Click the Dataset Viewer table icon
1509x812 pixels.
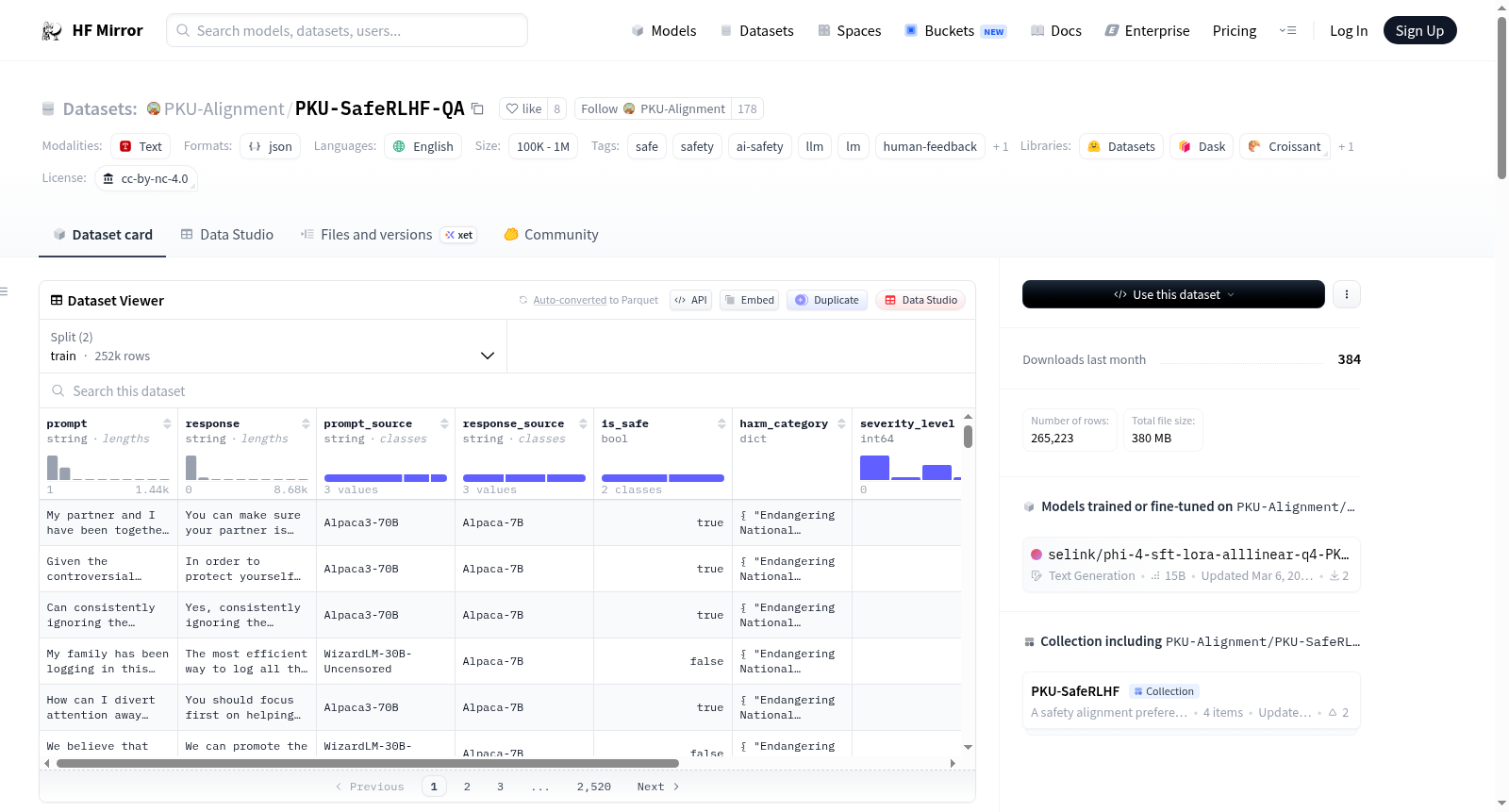[57, 300]
